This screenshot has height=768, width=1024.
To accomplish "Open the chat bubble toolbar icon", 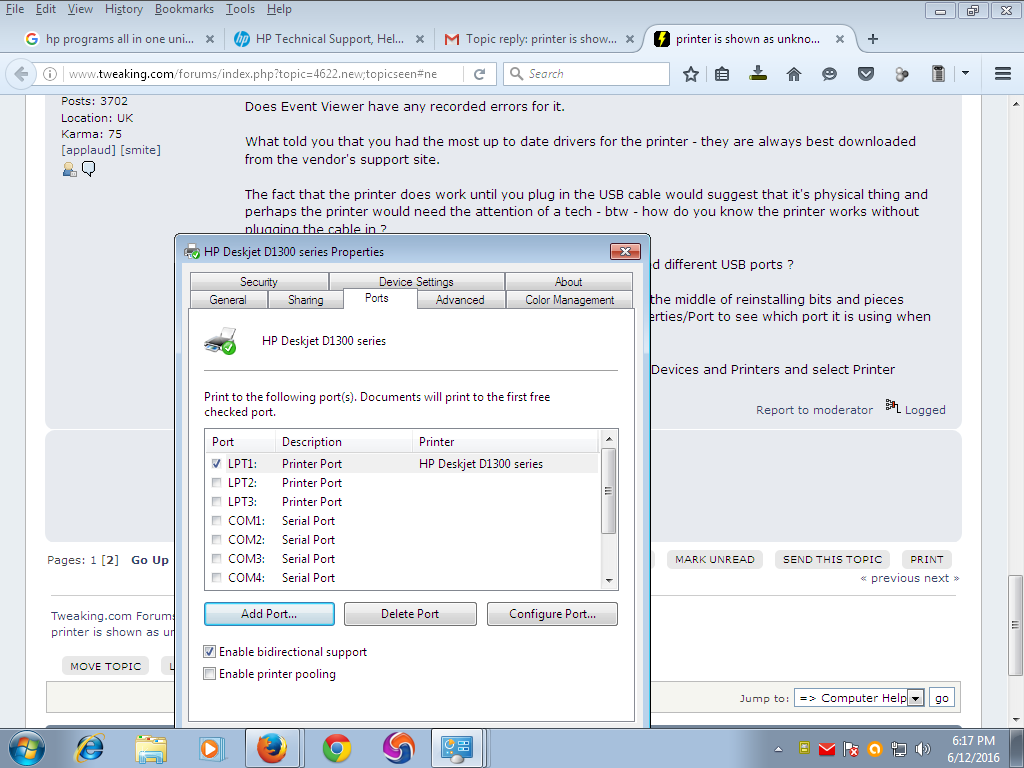I will tap(829, 74).
